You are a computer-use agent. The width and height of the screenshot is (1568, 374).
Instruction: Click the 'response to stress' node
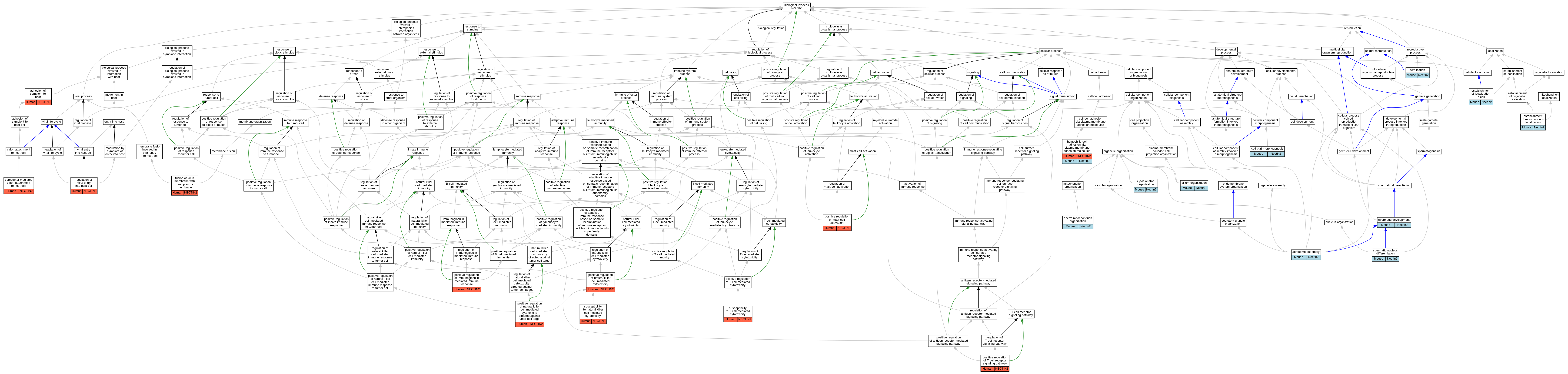click(354, 73)
